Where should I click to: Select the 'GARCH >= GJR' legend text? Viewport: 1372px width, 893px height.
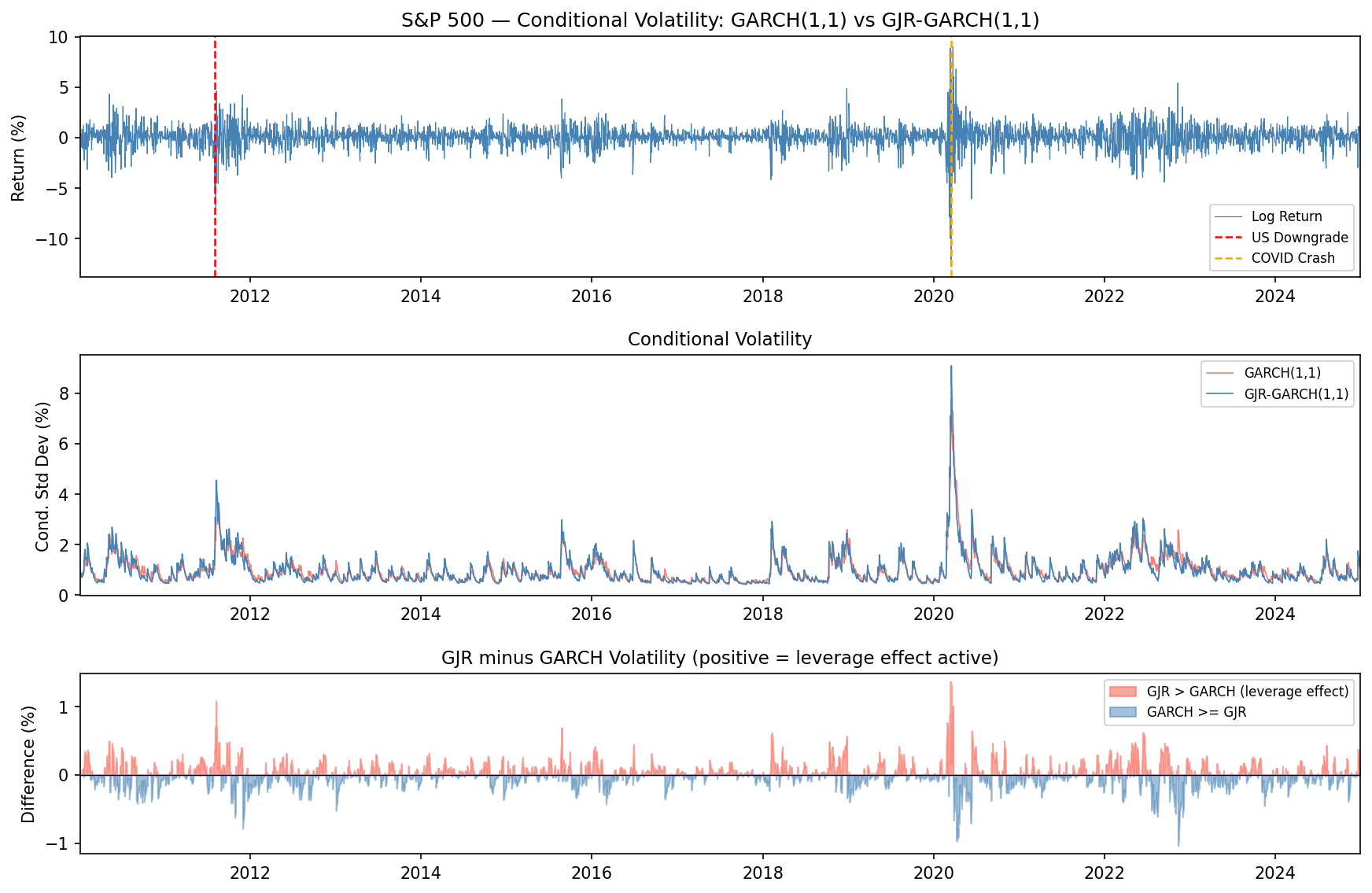[1197, 712]
